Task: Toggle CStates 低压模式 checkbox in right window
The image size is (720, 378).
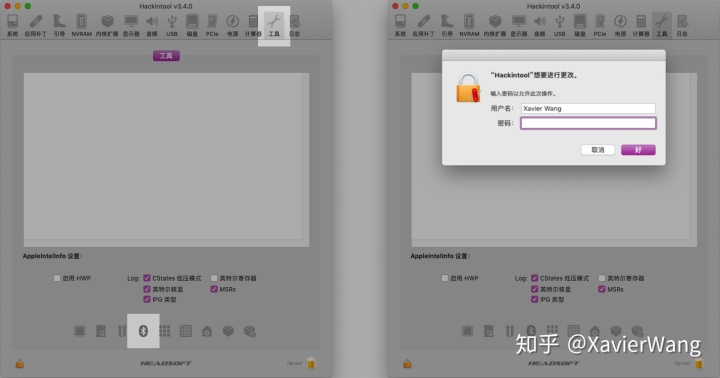Action: 534,278
